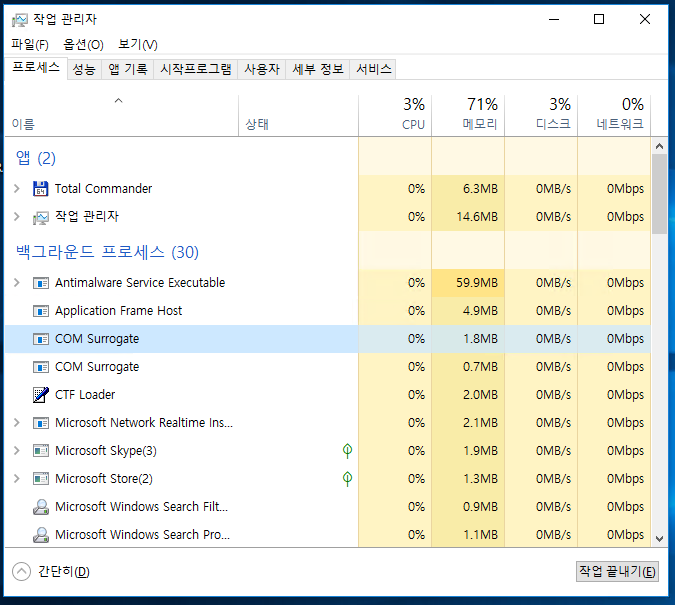This screenshot has height=605, width=675.
Task: Sort by the 네트워크 column header
Action: coord(614,115)
